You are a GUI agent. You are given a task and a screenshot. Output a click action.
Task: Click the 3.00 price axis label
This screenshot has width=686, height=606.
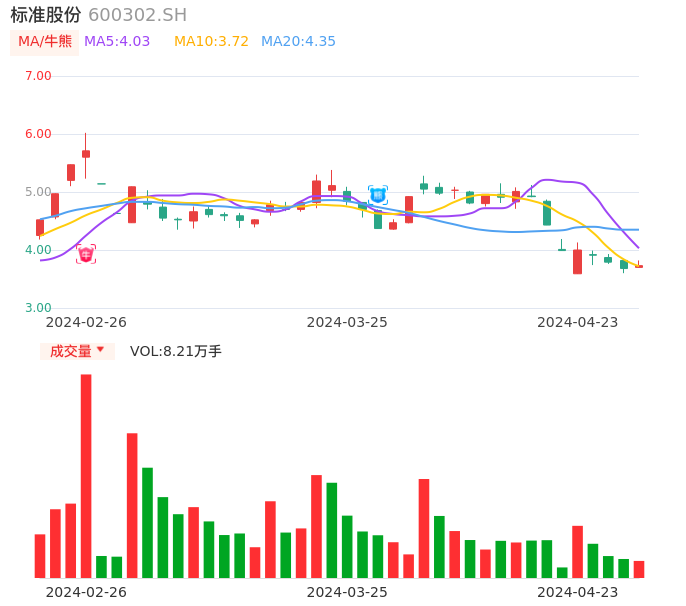click(38, 308)
